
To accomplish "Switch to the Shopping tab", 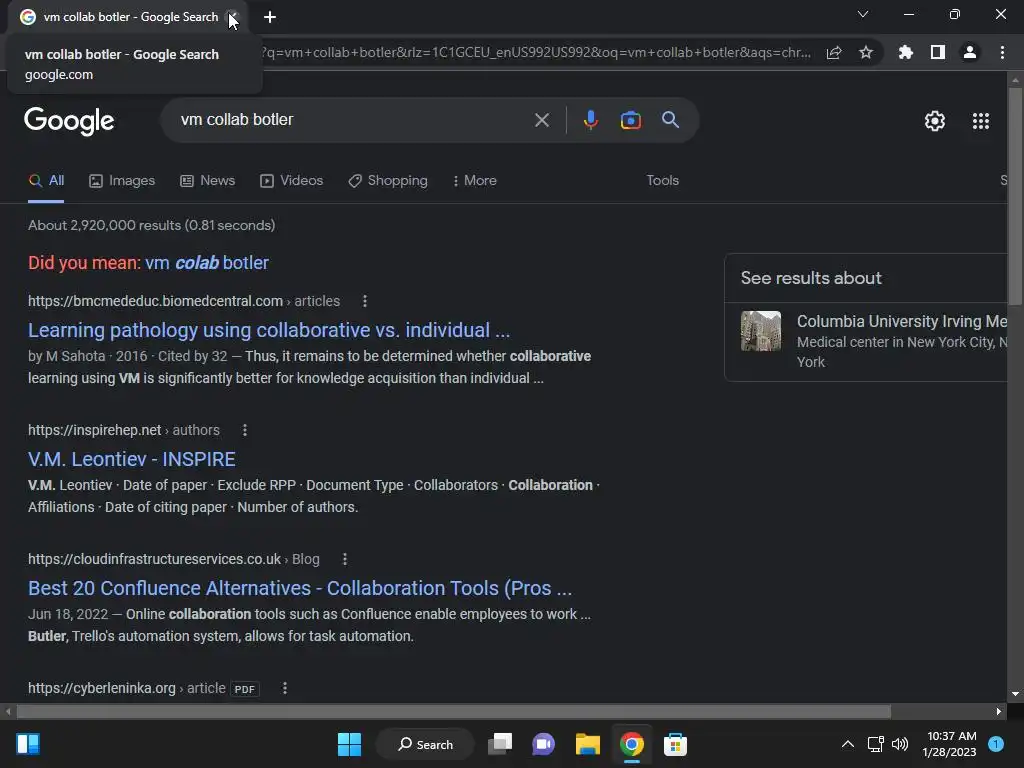I will (388, 181).
